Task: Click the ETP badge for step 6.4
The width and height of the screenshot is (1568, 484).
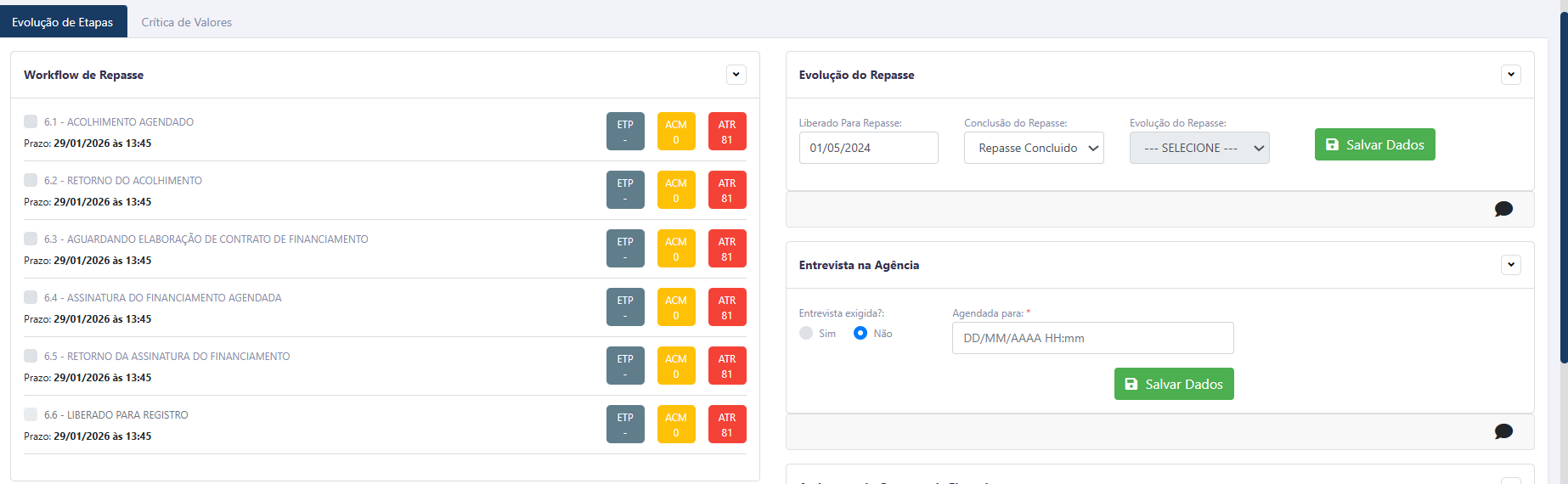Action: tap(625, 307)
